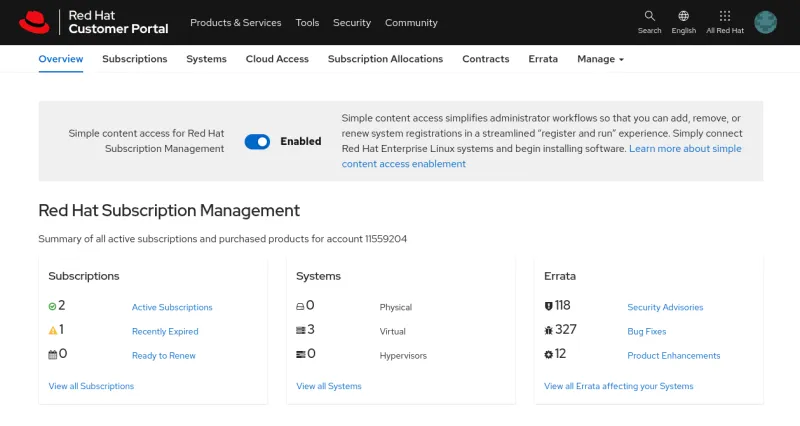The width and height of the screenshot is (800, 426).
Task: Click the Errata card heading
Action: pyautogui.click(x=560, y=276)
